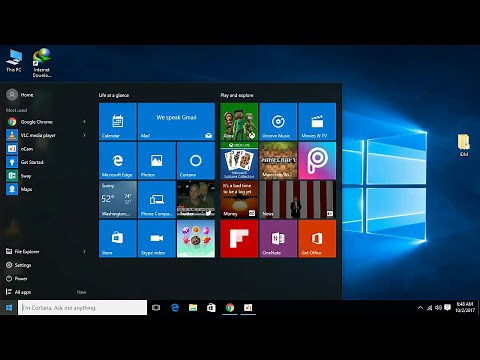Click the 'Life at a glance' group title

(x=114, y=95)
